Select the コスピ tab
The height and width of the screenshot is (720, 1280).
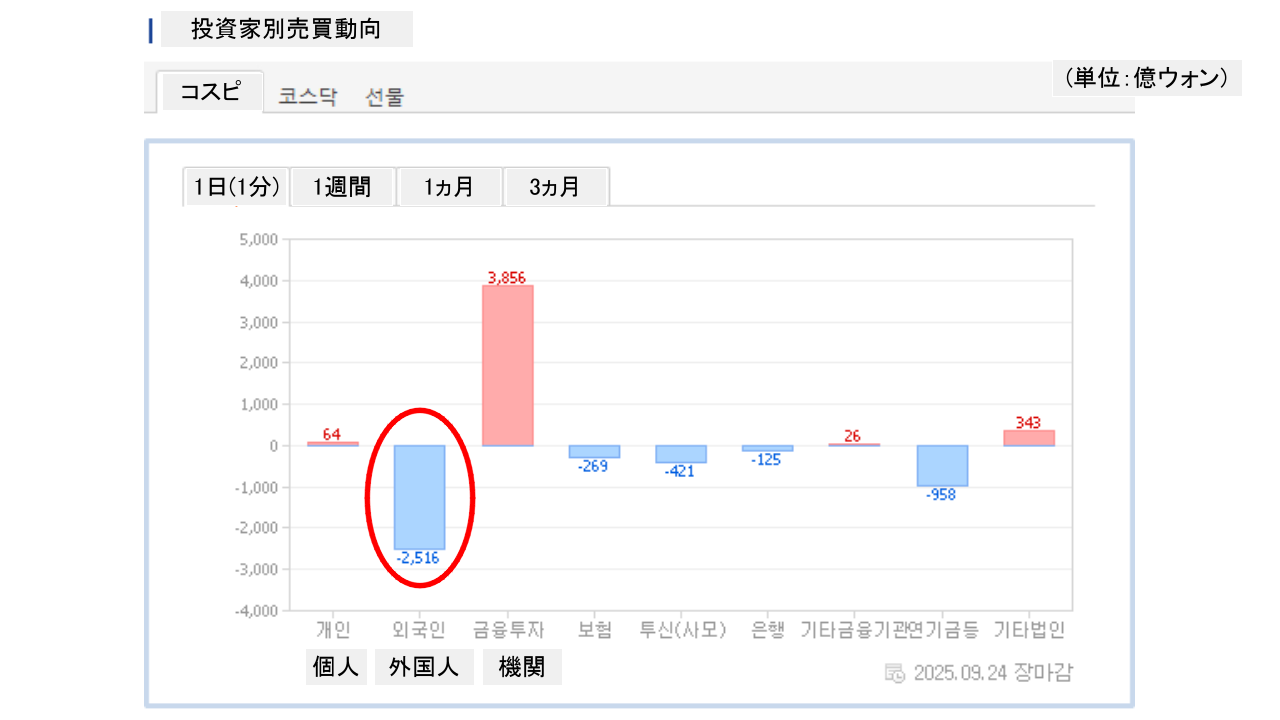click(210, 92)
